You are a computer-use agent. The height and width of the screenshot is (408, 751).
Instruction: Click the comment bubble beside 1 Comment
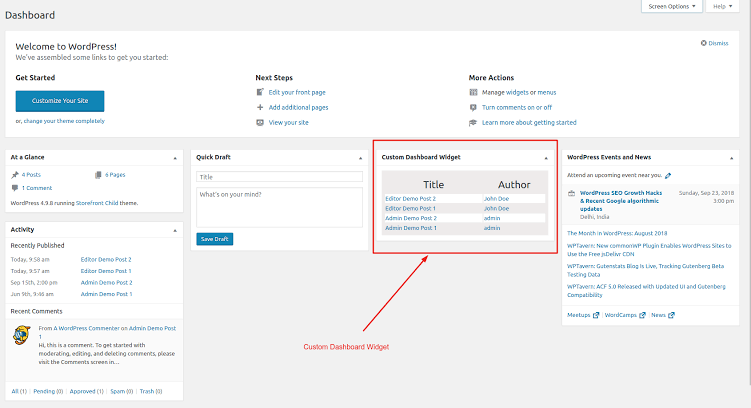pyautogui.click(x=15, y=188)
